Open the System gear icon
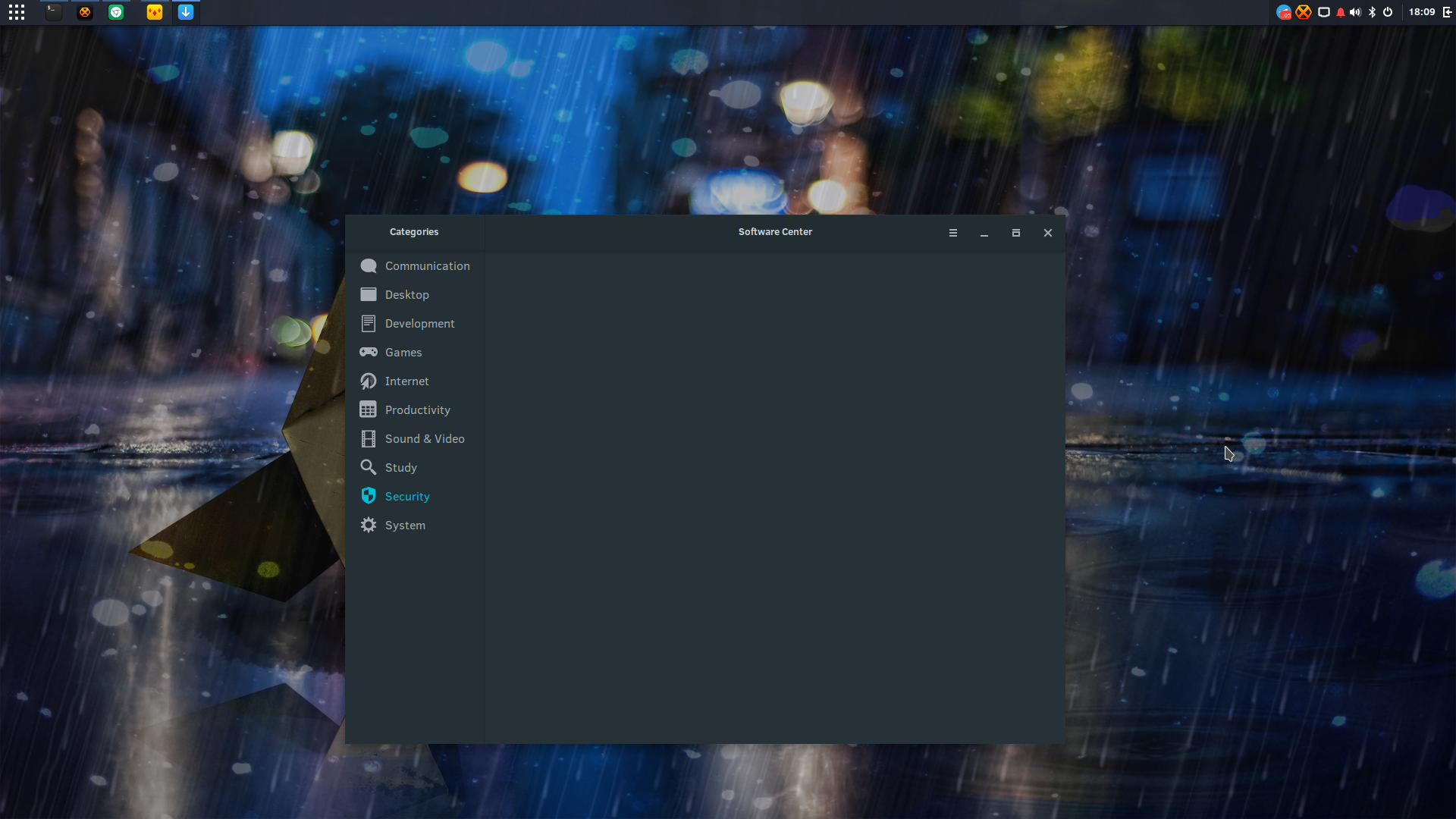Viewport: 1456px width, 819px height. click(x=369, y=526)
